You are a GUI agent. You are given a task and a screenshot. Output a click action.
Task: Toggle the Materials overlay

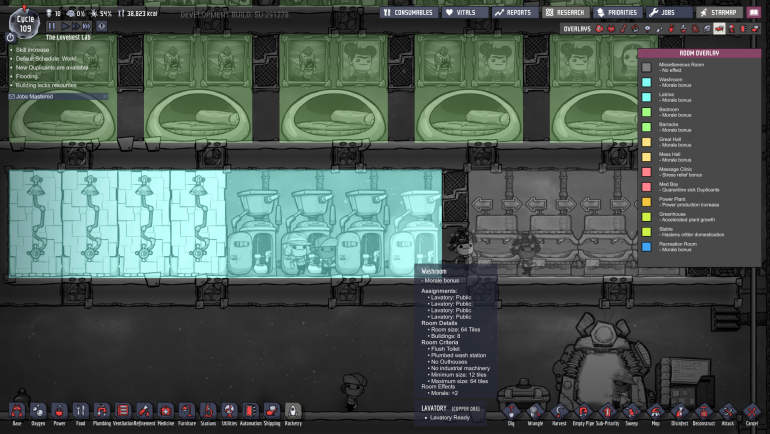(635, 29)
